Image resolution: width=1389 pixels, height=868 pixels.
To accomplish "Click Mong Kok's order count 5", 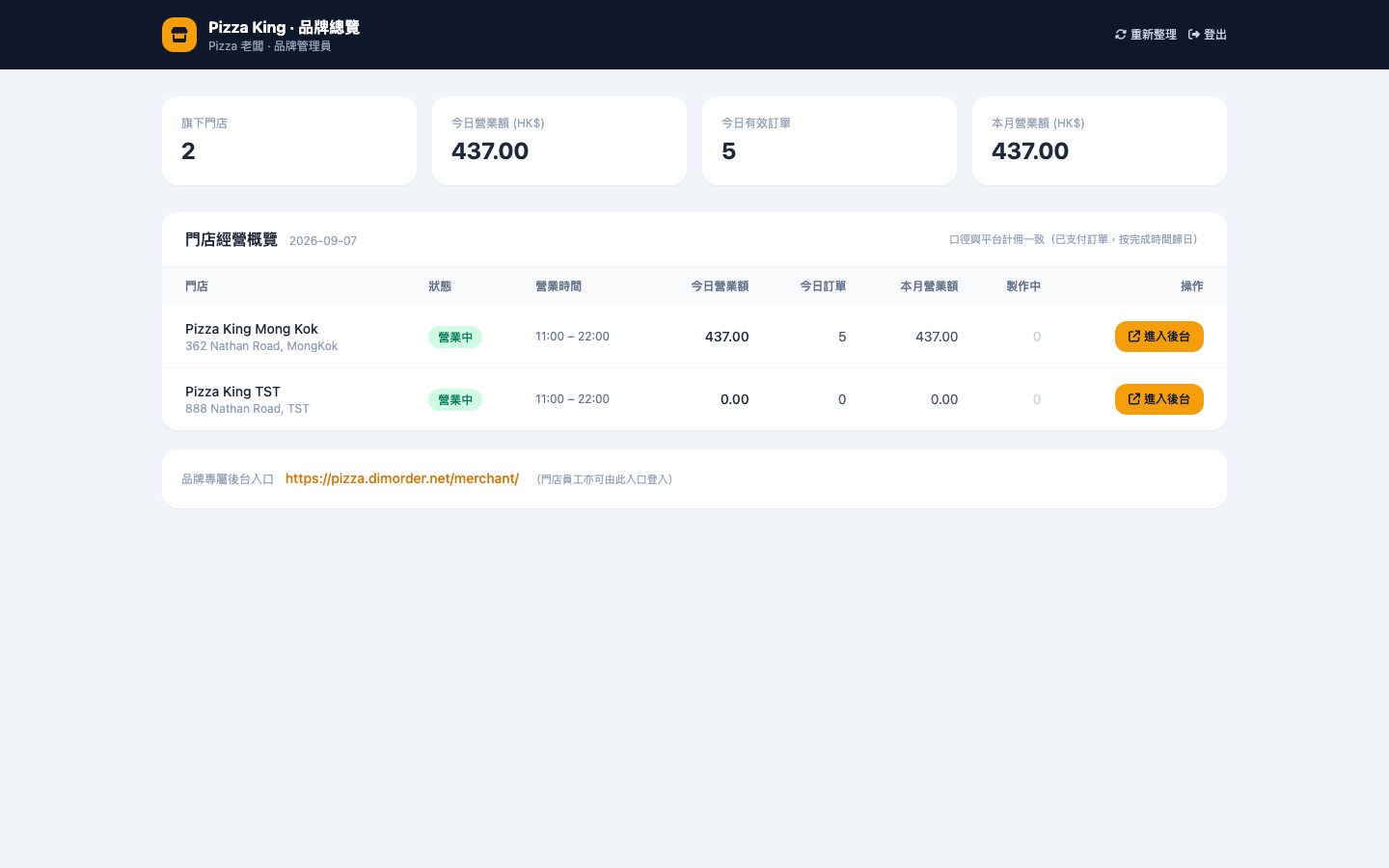I will pyautogui.click(x=842, y=337).
